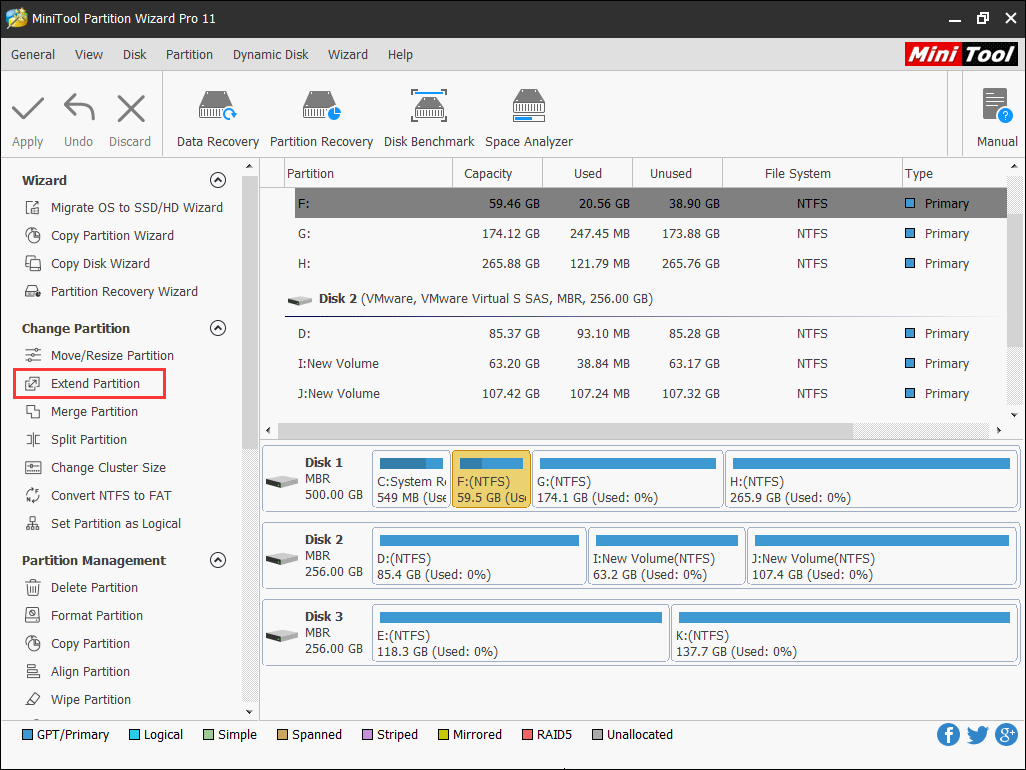The image size is (1026, 770).
Task: Open the Dynamic Disk menu
Action: [270, 54]
